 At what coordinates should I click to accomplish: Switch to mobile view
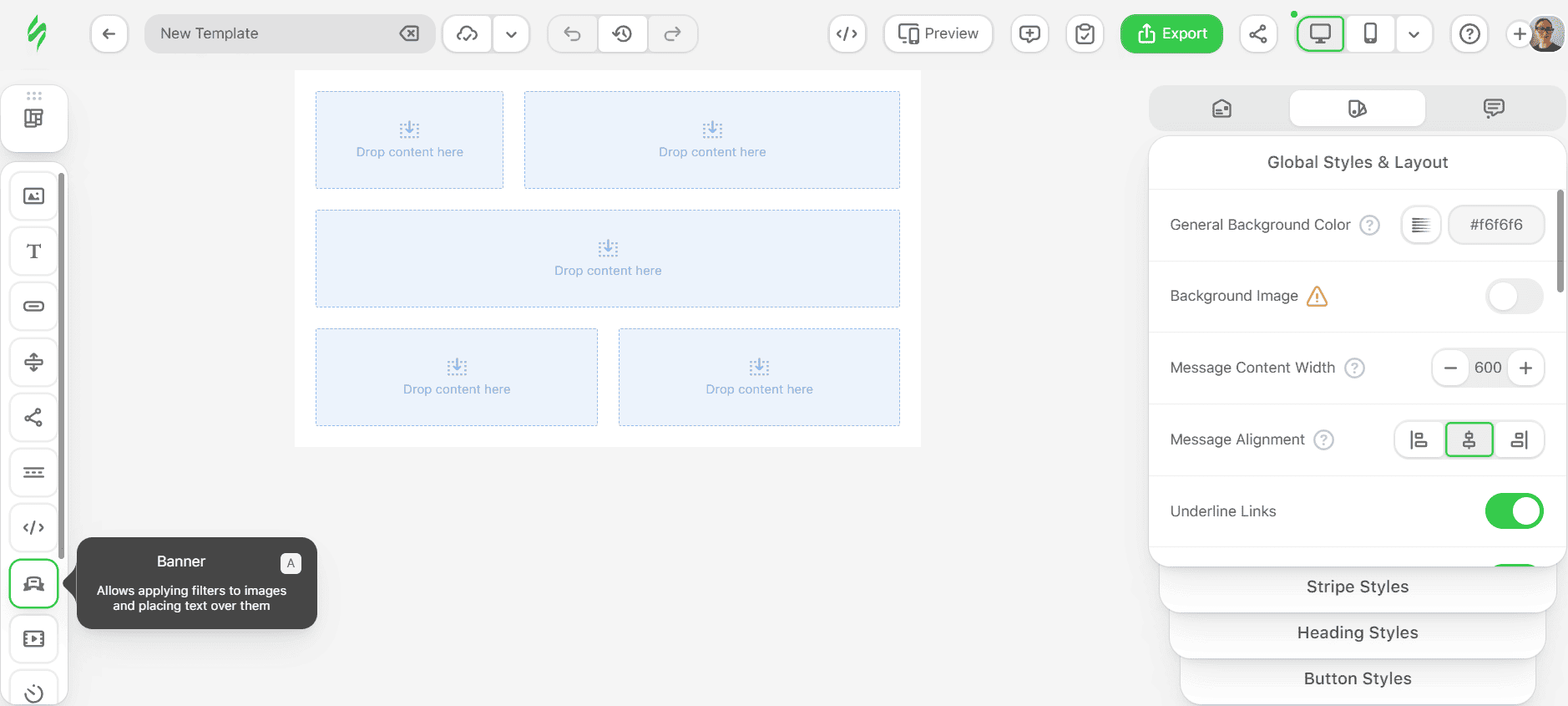pos(1370,33)
